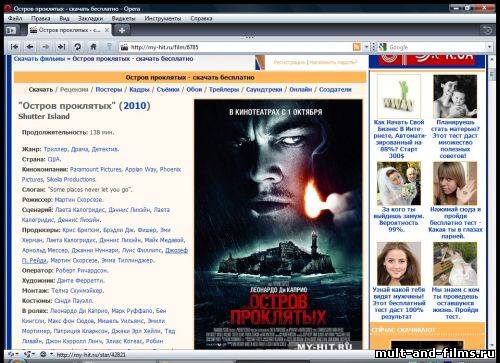Click the Rewind navigation icon

14,47
